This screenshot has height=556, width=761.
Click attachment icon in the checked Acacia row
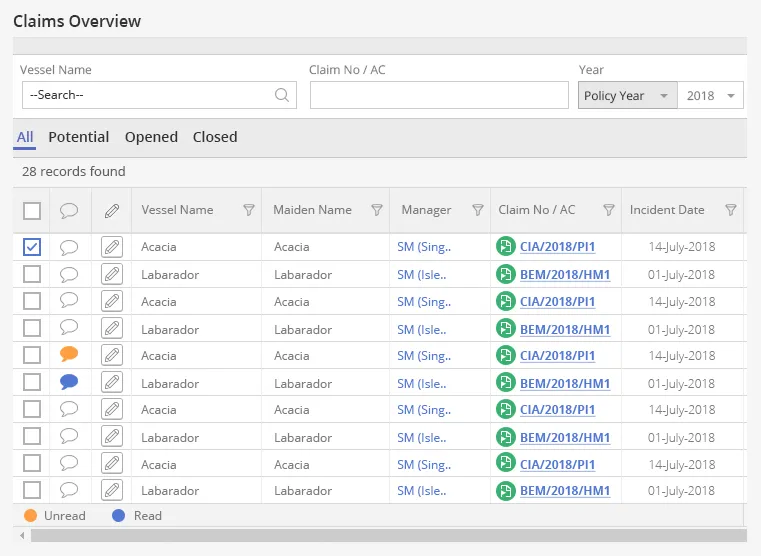coord(112,247)
